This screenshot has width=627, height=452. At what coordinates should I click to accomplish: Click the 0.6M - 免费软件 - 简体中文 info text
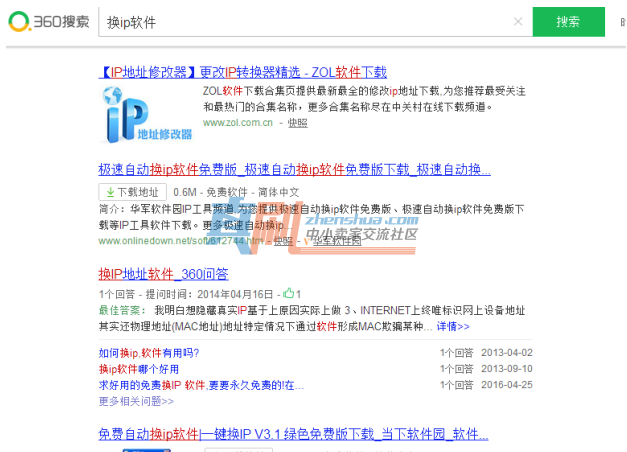click(x=236, y=192)
